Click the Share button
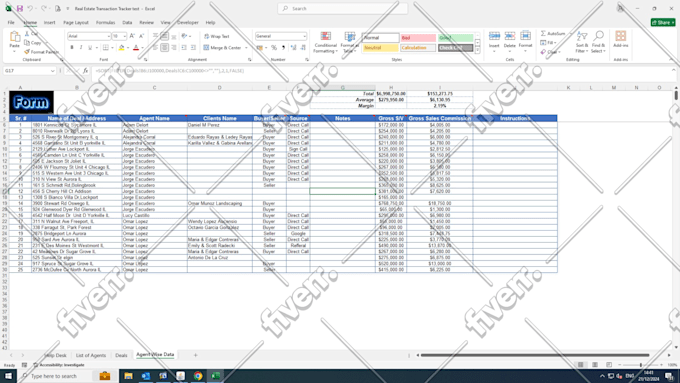 pyautogui.click(x=663, y=23)
